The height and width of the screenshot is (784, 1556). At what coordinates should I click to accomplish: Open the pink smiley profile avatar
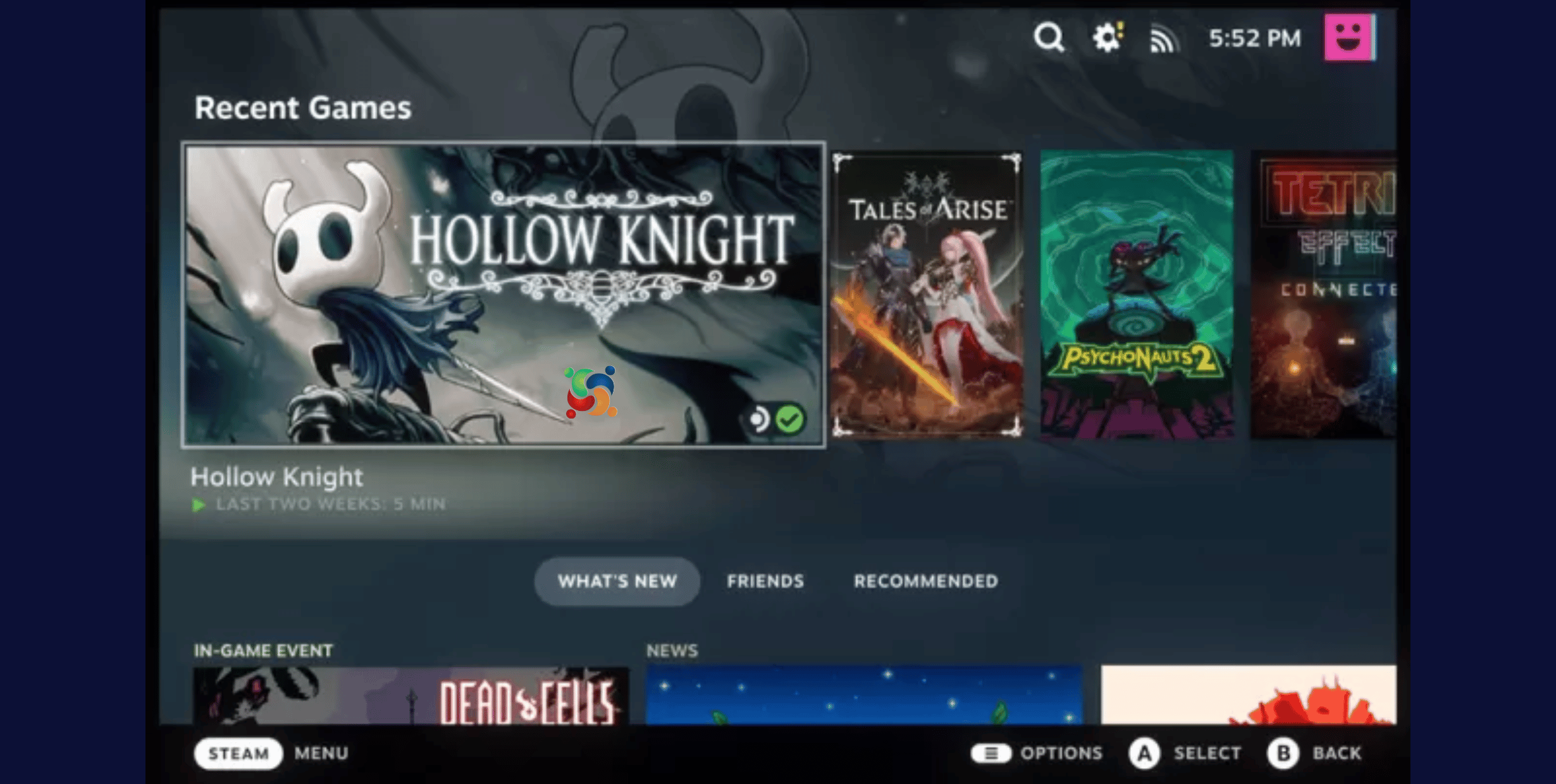click(x=1349, y=37)
